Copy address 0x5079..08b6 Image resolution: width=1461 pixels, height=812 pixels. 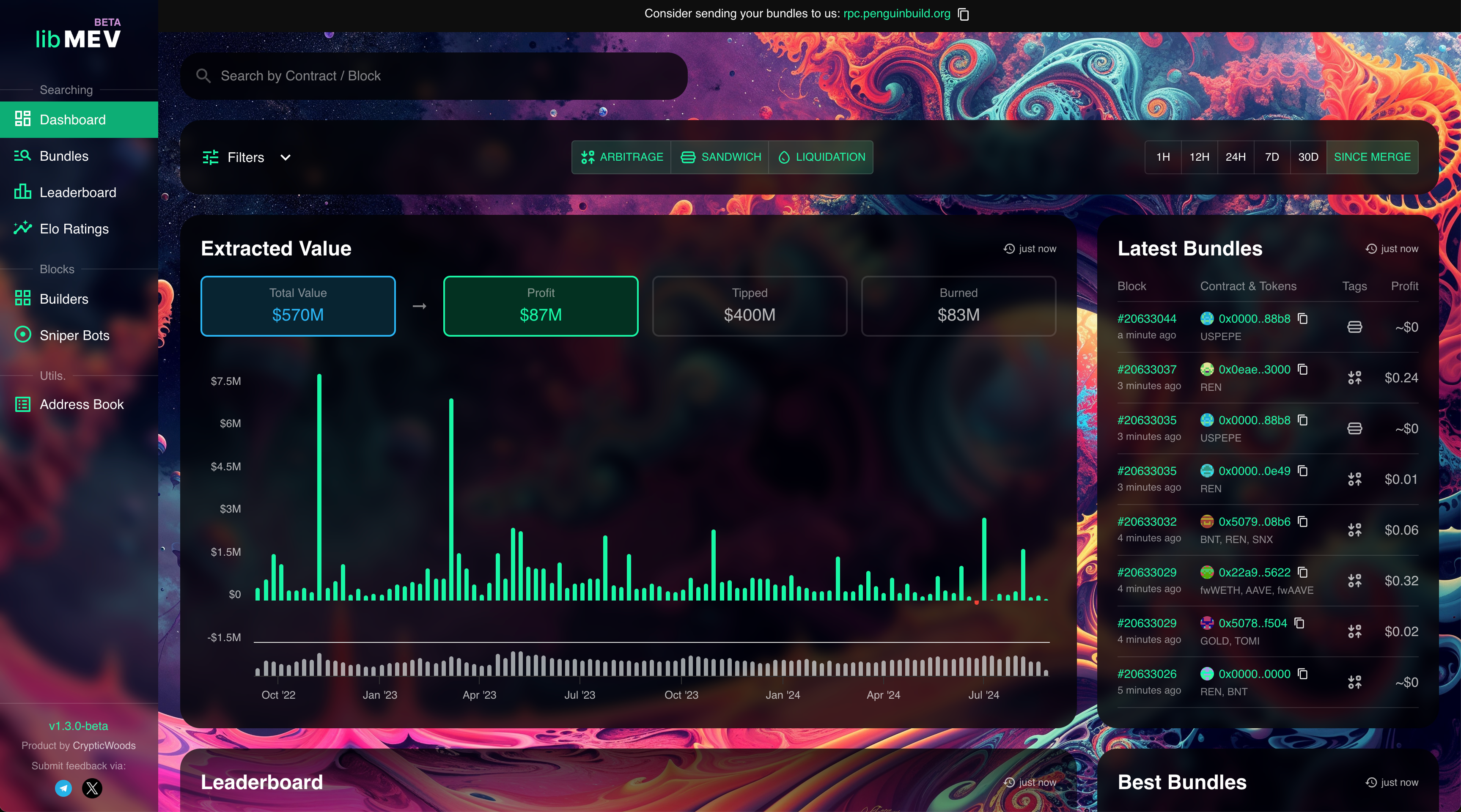(x=1303, y=522)
